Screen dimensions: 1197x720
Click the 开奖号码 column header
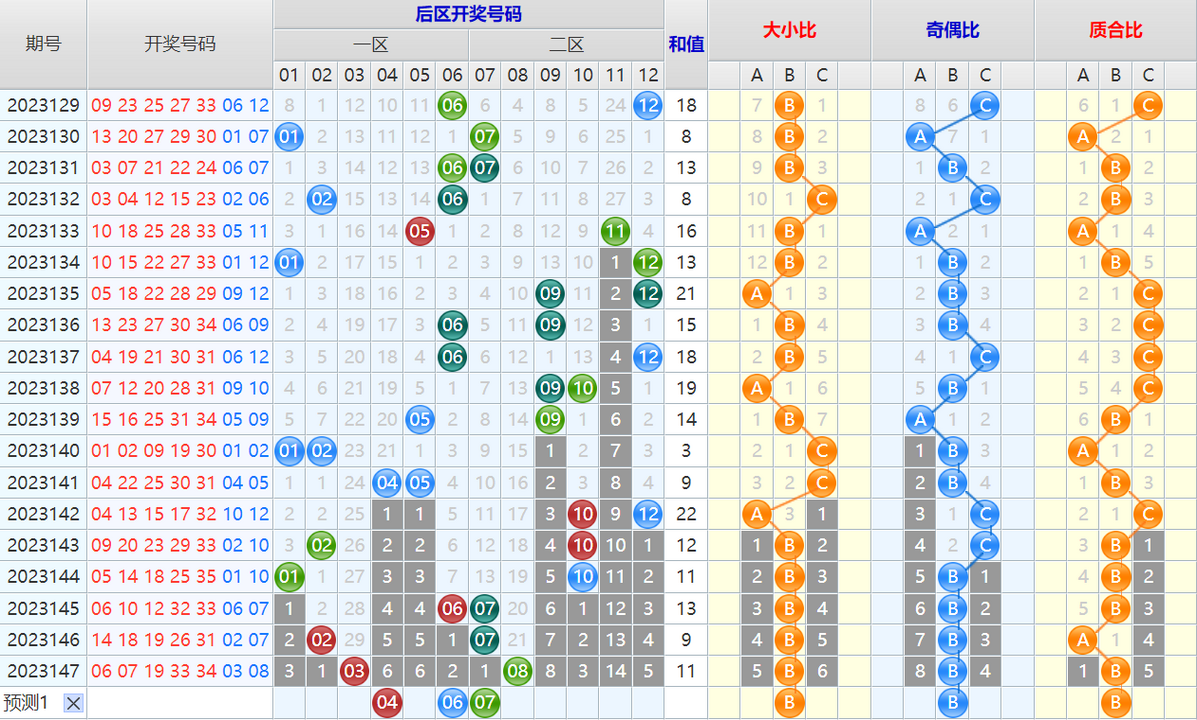pyautogui.click(x=180, y=44)
